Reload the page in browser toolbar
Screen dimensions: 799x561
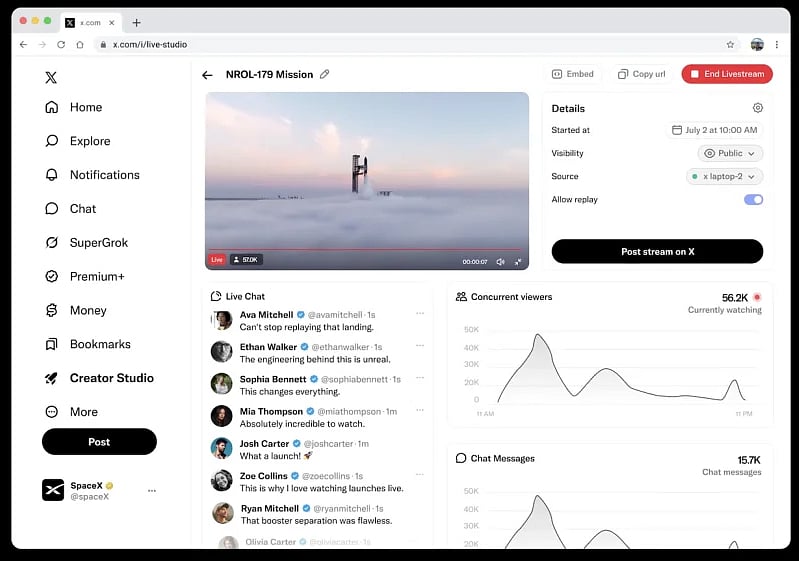pyautogui.click(x=61, y=44)
